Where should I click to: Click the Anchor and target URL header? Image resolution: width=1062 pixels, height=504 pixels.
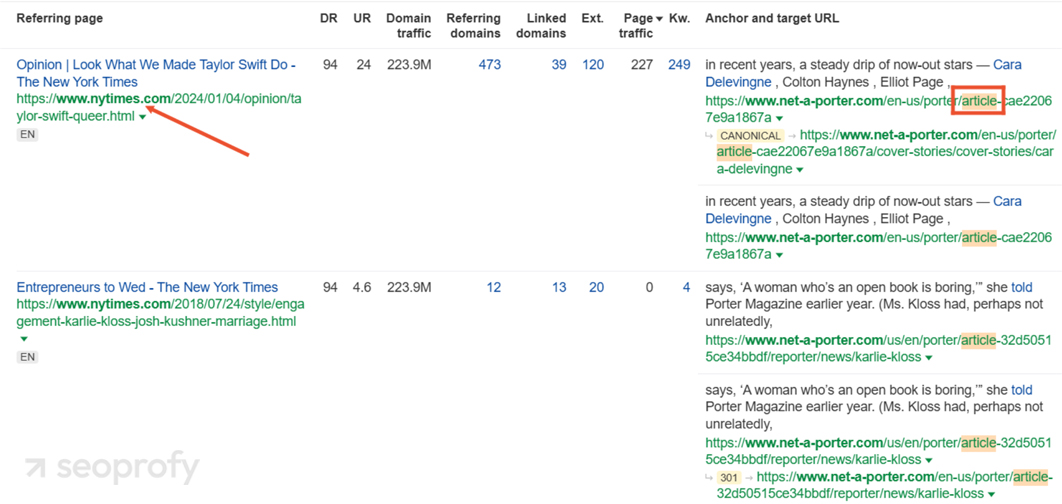click(x=772, y=18)
